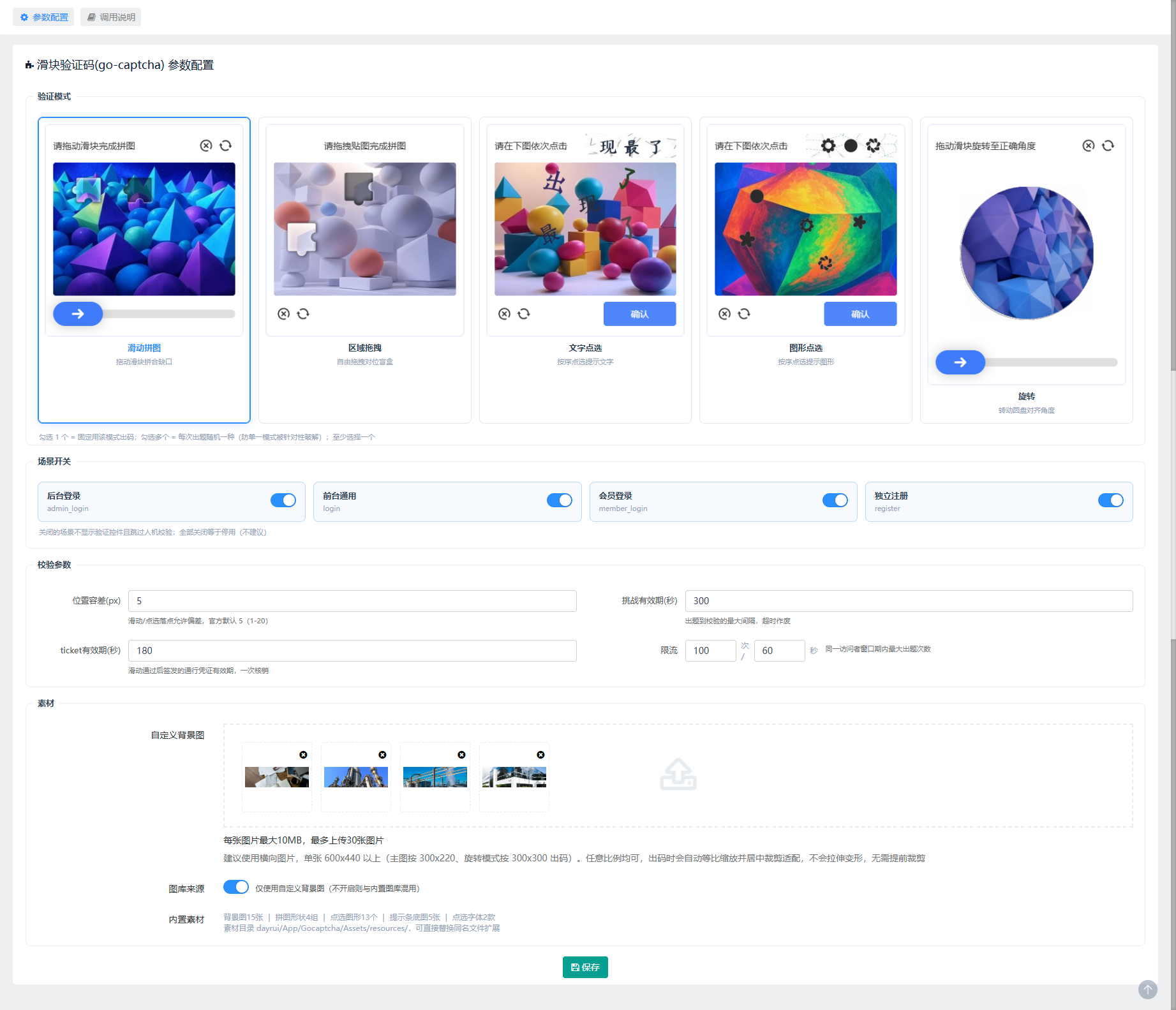Click the upload icon to add background image
Screen dimensions: 1176x1010
(678, 775)
